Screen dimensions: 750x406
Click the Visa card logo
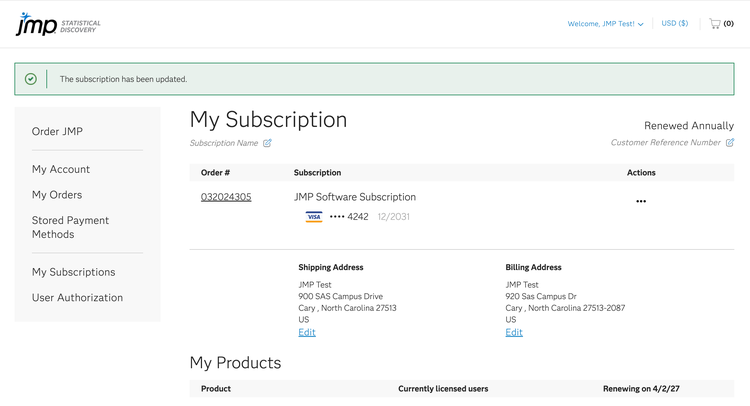click(314, 217)
